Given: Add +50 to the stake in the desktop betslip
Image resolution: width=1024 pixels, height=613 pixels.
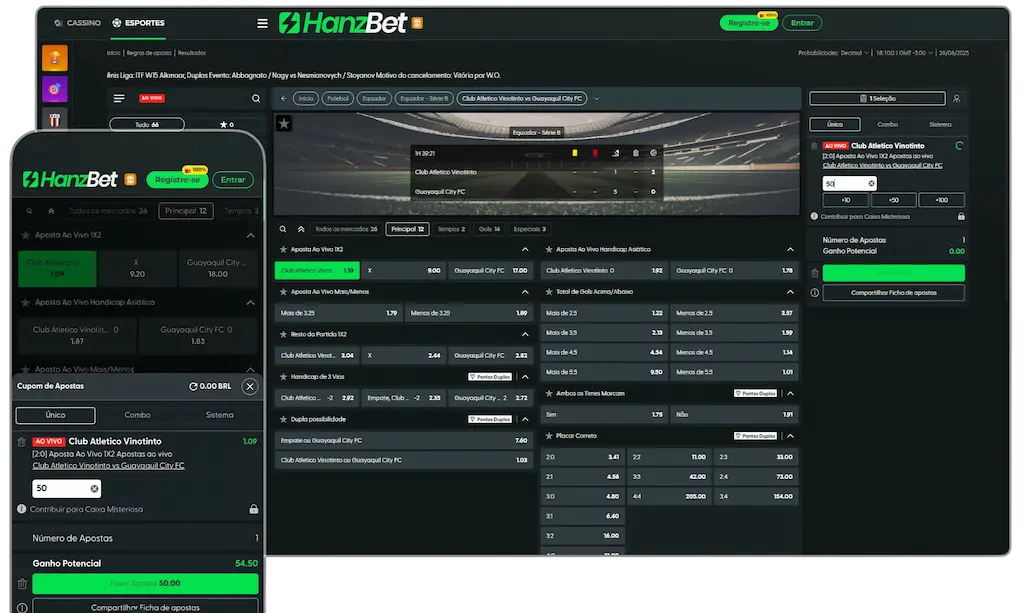Looking at the screenshot, I should pyautogui.click(x=893, y=200).
